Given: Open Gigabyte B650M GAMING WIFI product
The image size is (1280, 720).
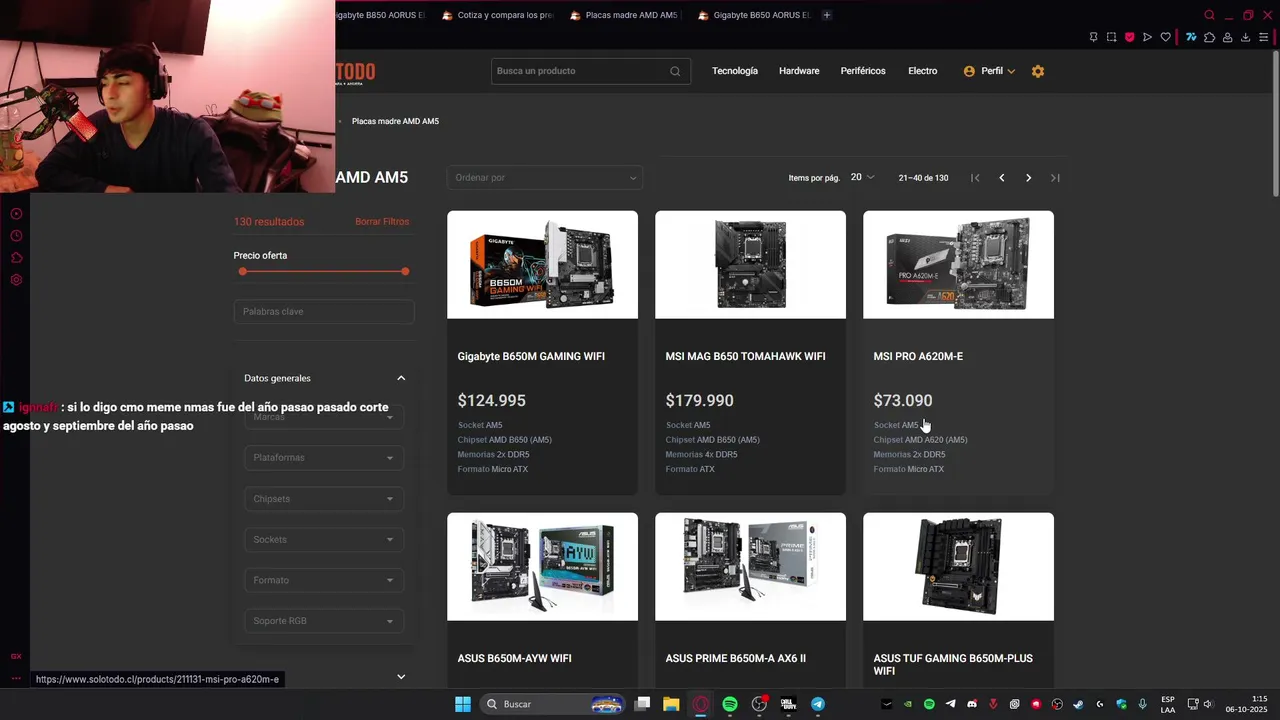Looking at the screenshot, I should click(531, 356).
